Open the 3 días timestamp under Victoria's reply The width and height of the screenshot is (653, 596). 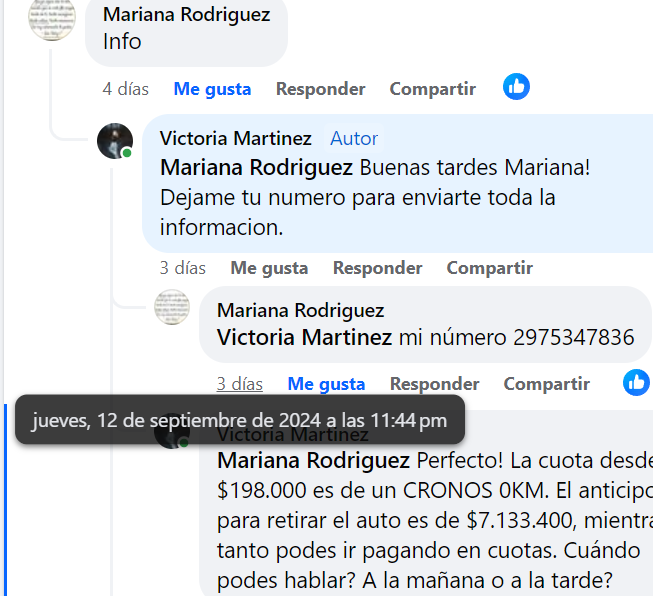tap(183, 268)
